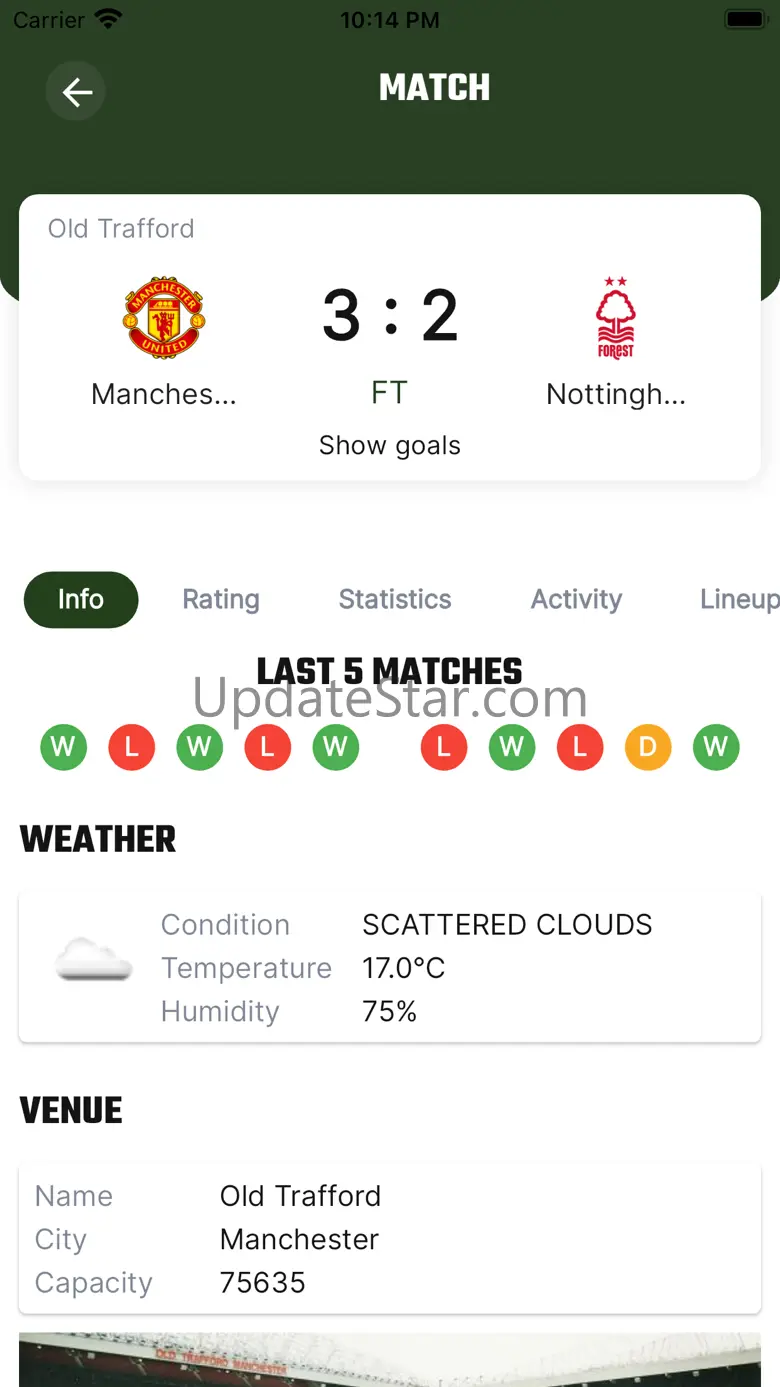
Task: Go to the Activity tab
Action: point(576,599)
